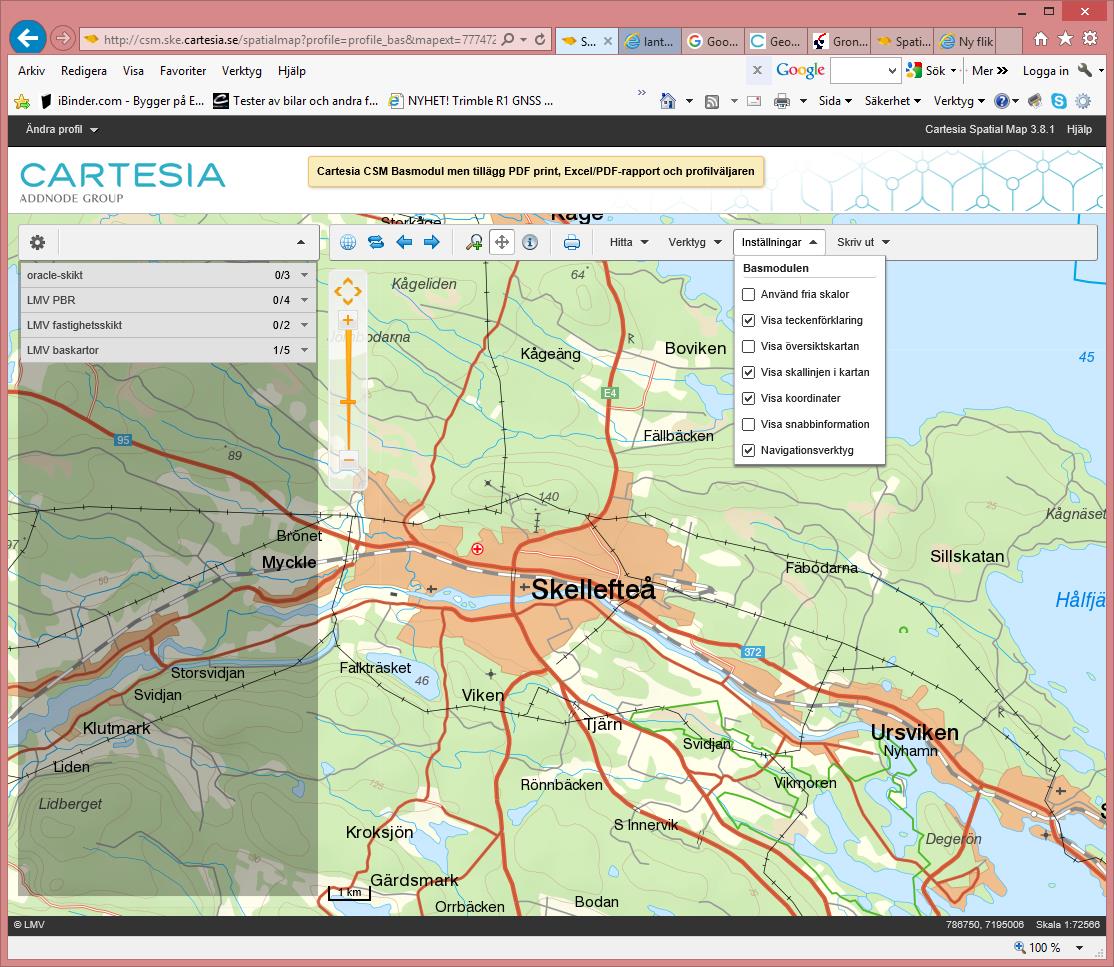1114x967 pixels.
Task: Enable 'Använd fria skalor' checkbox
Action: 748,294
